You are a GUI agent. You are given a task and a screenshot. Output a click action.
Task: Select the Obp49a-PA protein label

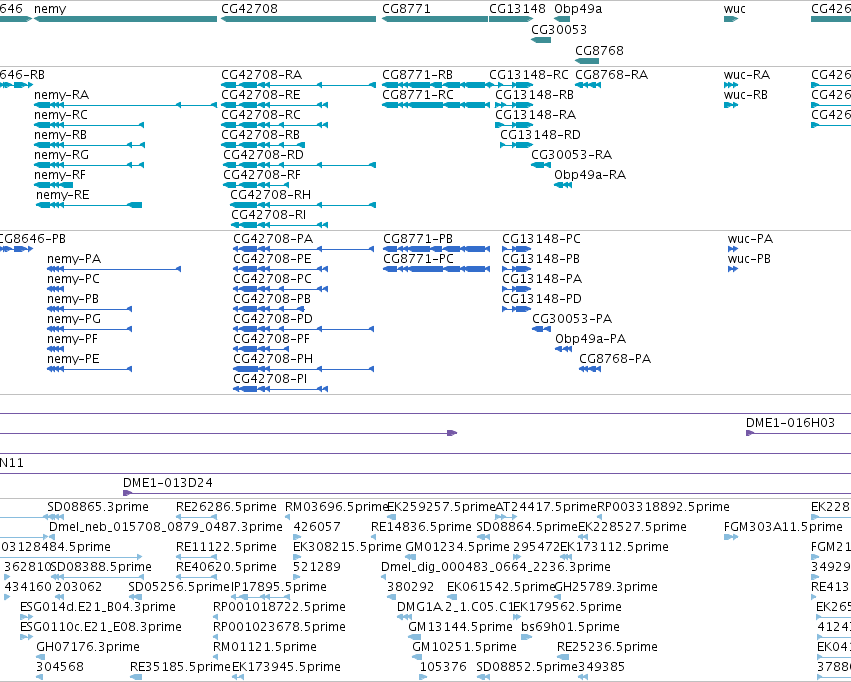point(590,339)
